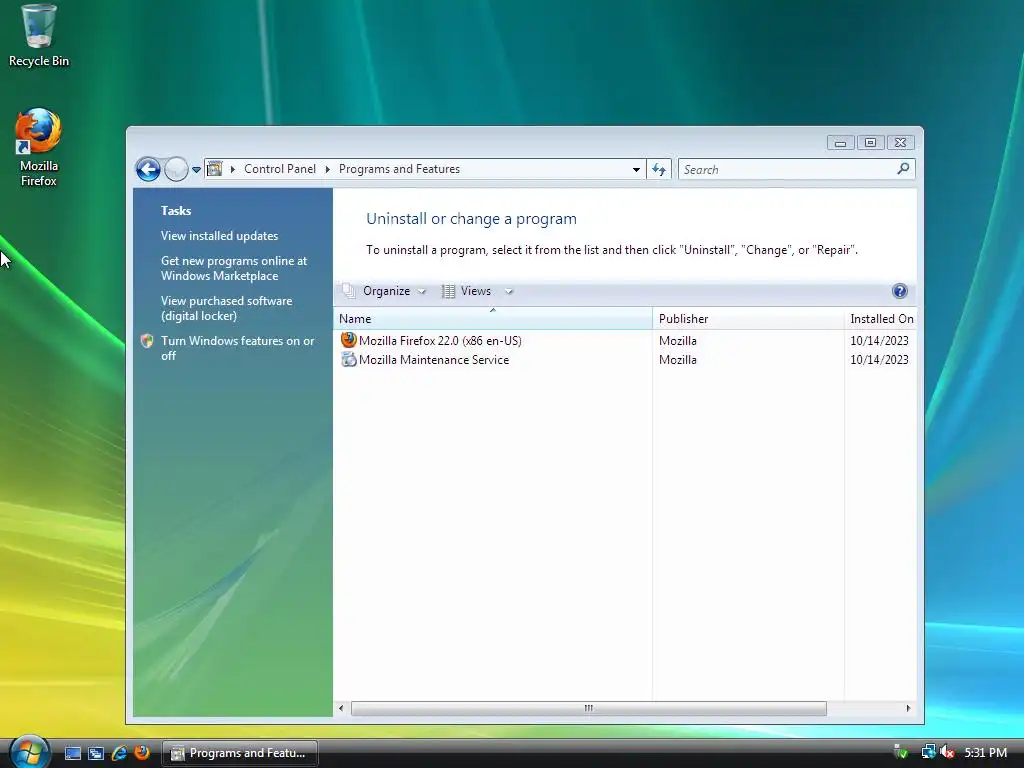
Task: Click the 5:31 PM taskbar clock
Action: [x=985, y=753]
